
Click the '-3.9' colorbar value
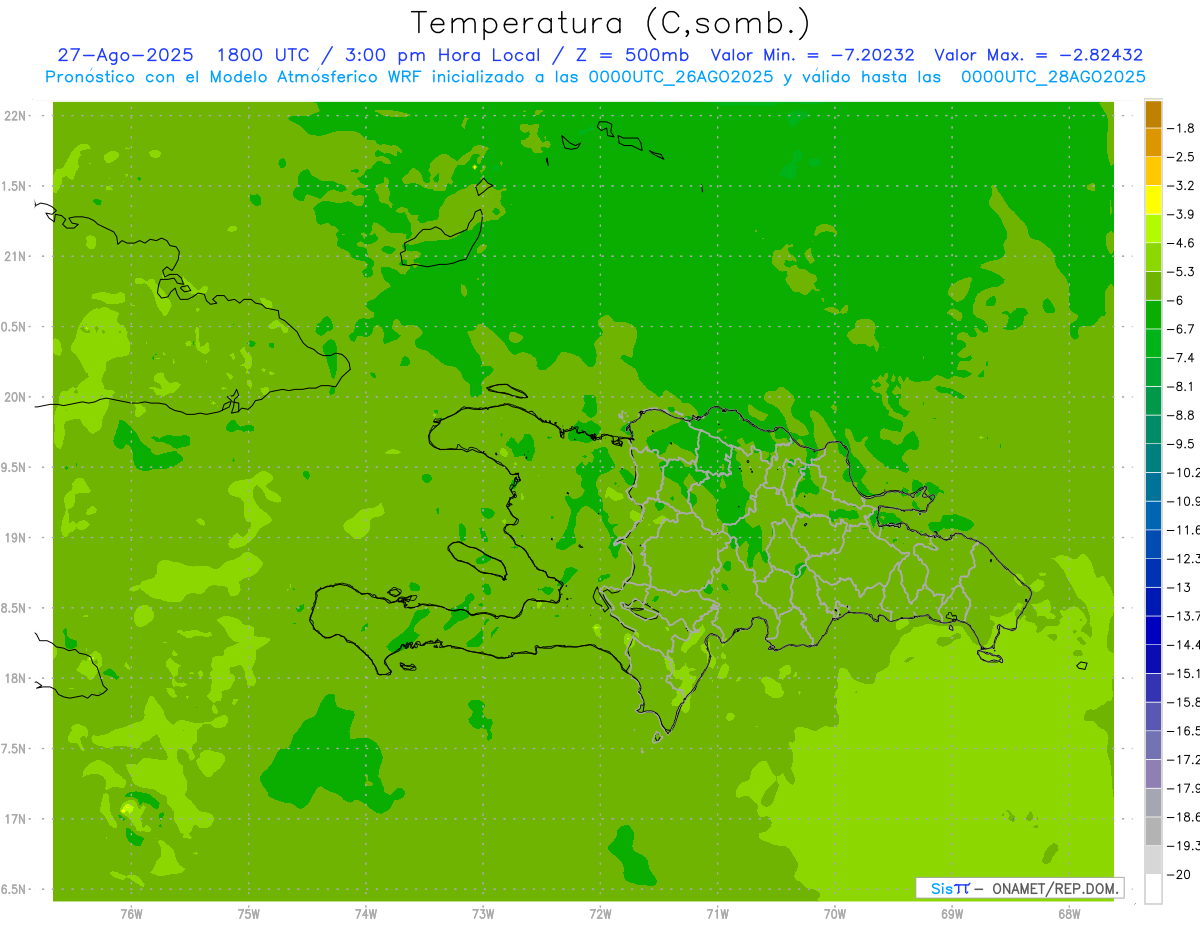coord(1182,214)
